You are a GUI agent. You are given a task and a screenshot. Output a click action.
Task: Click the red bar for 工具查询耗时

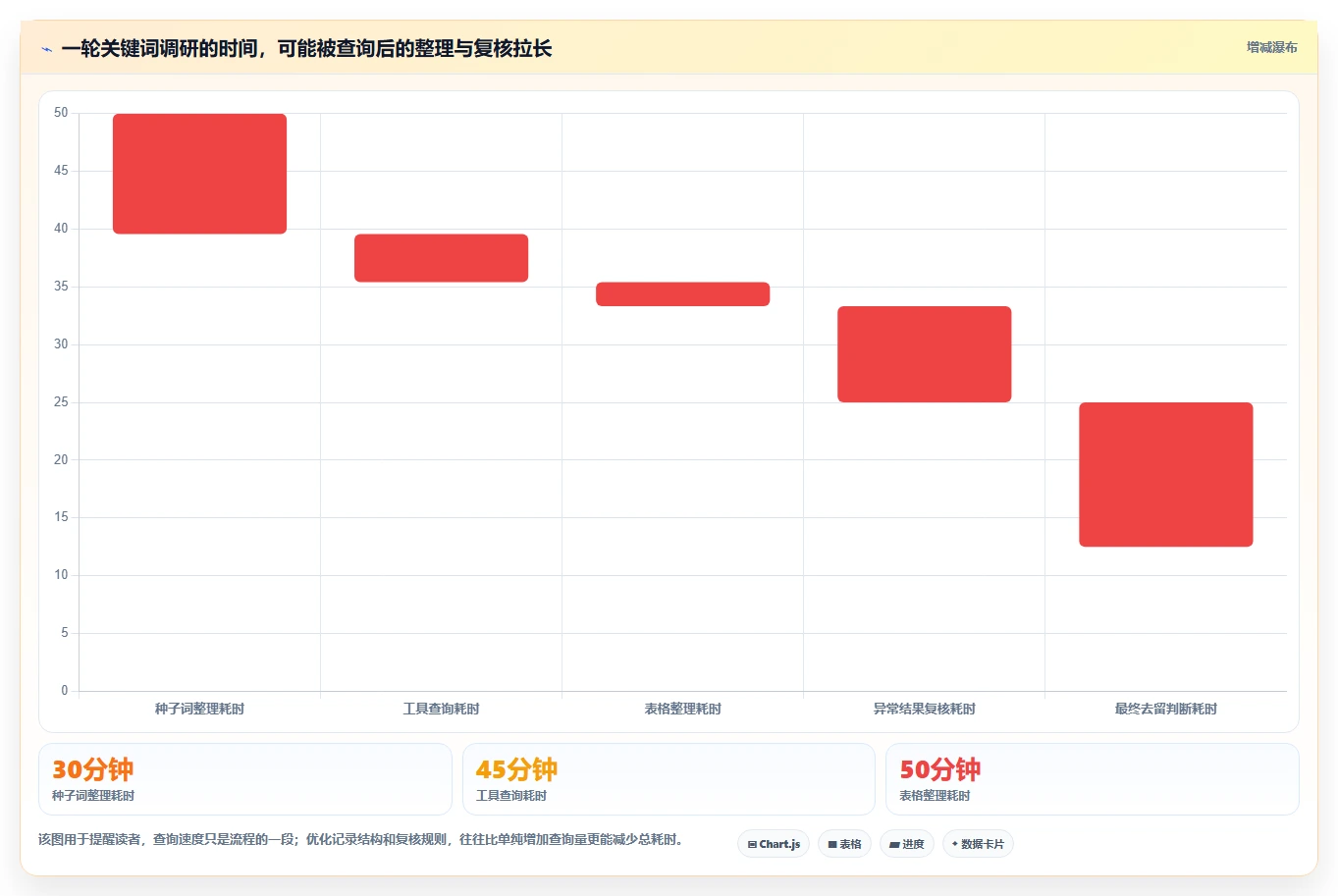[x=441, y=258]
